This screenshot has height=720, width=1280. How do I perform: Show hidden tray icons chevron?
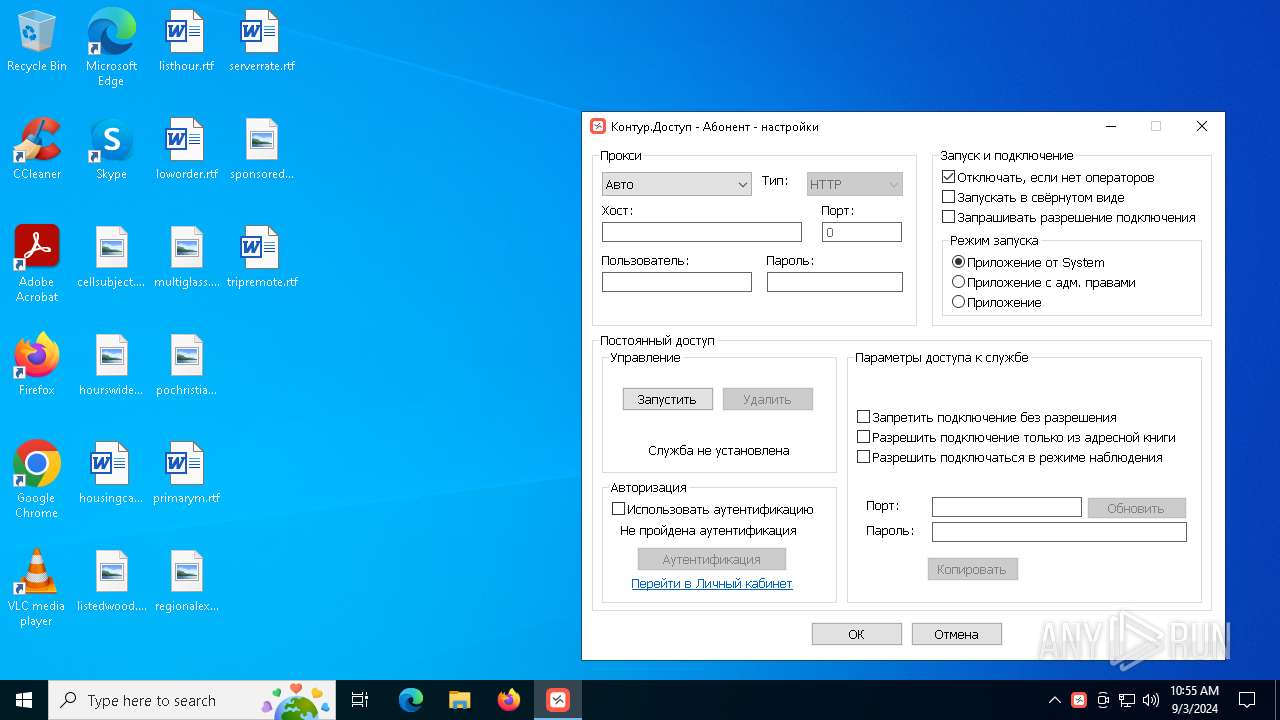tap(1054, 700)
